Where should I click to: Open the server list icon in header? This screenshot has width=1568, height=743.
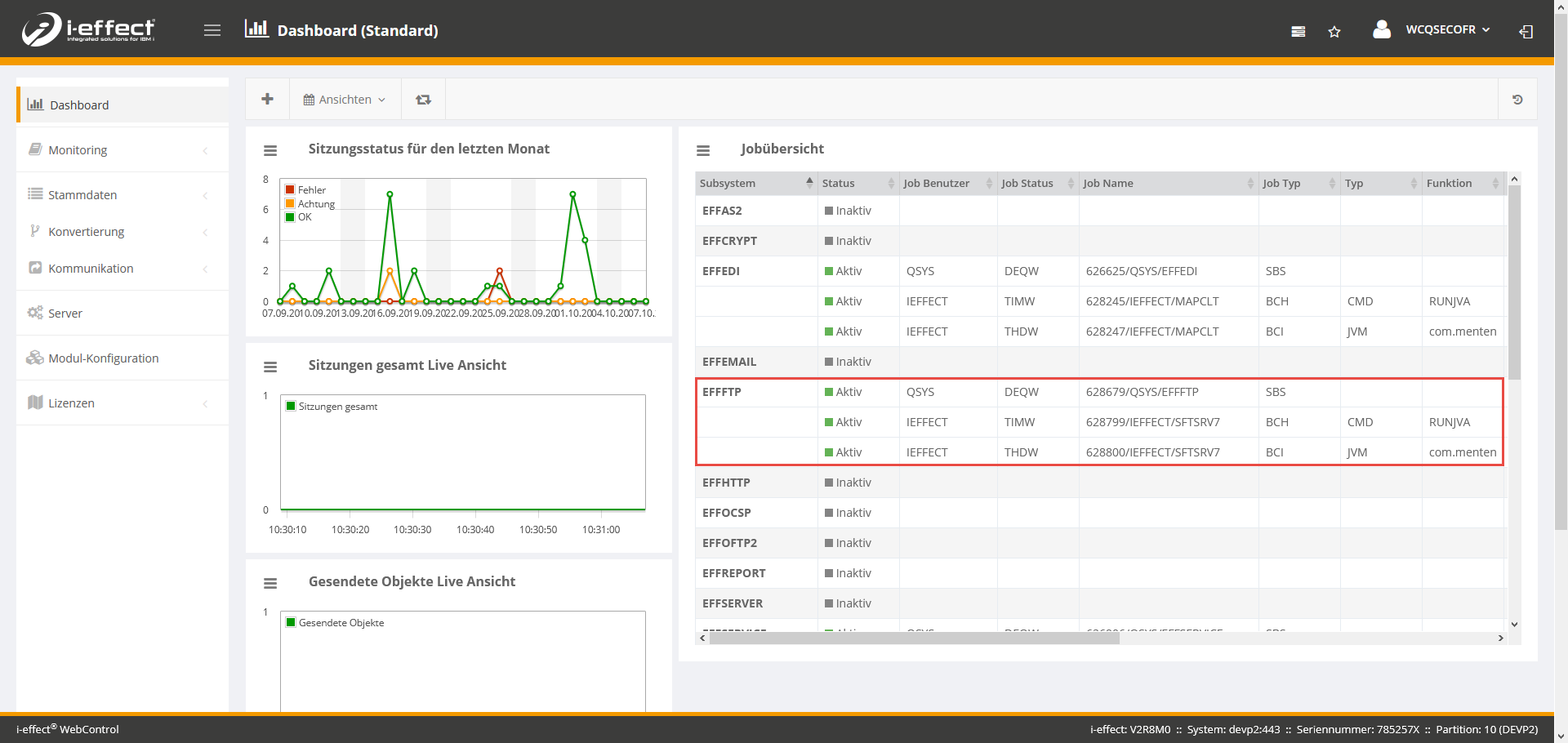pos(1298,32)
